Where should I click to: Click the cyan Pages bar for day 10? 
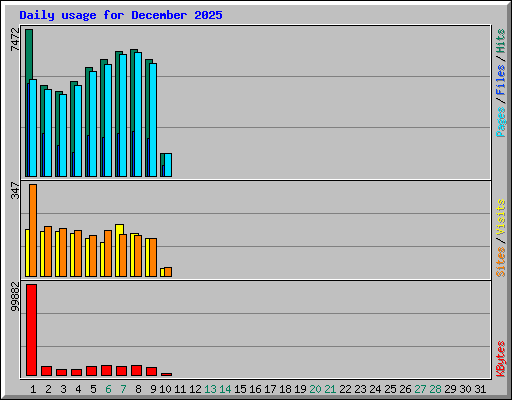pyautogui.click(x=168, y=165)
